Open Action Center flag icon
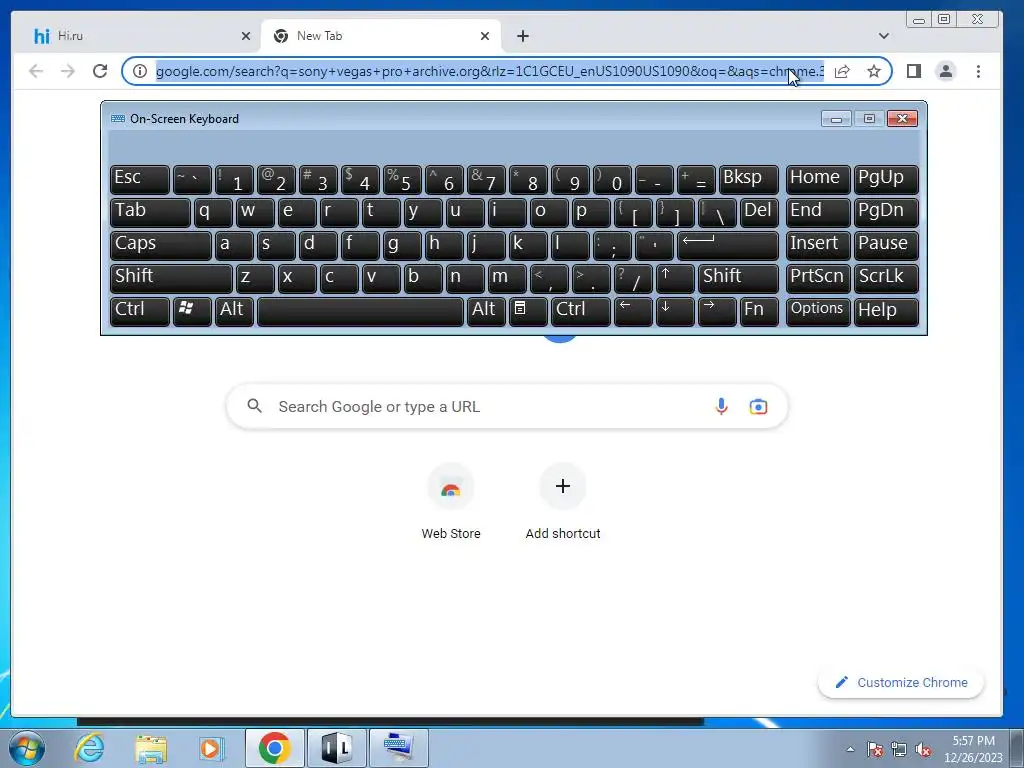The width and height of the screenshot is (1024, 768). click(875, 750)
